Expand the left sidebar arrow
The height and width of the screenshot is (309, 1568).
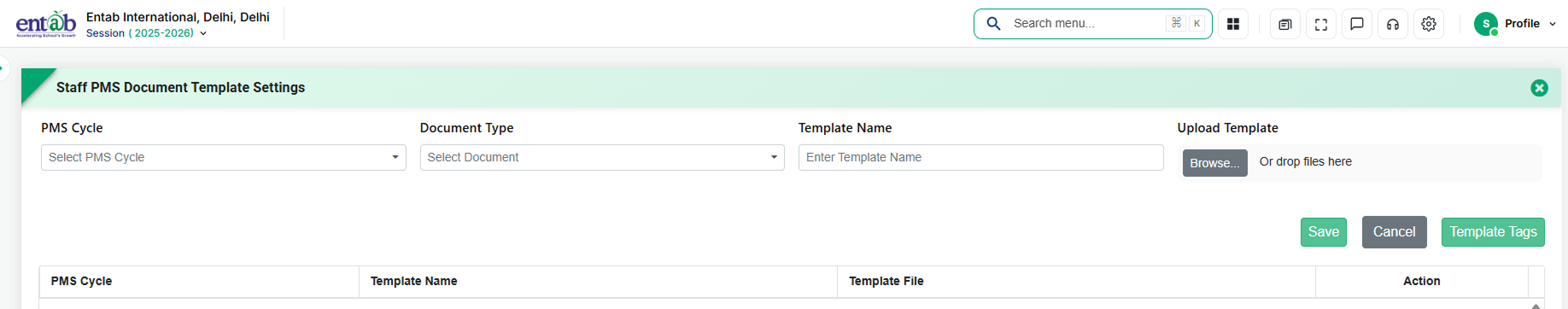3,67
